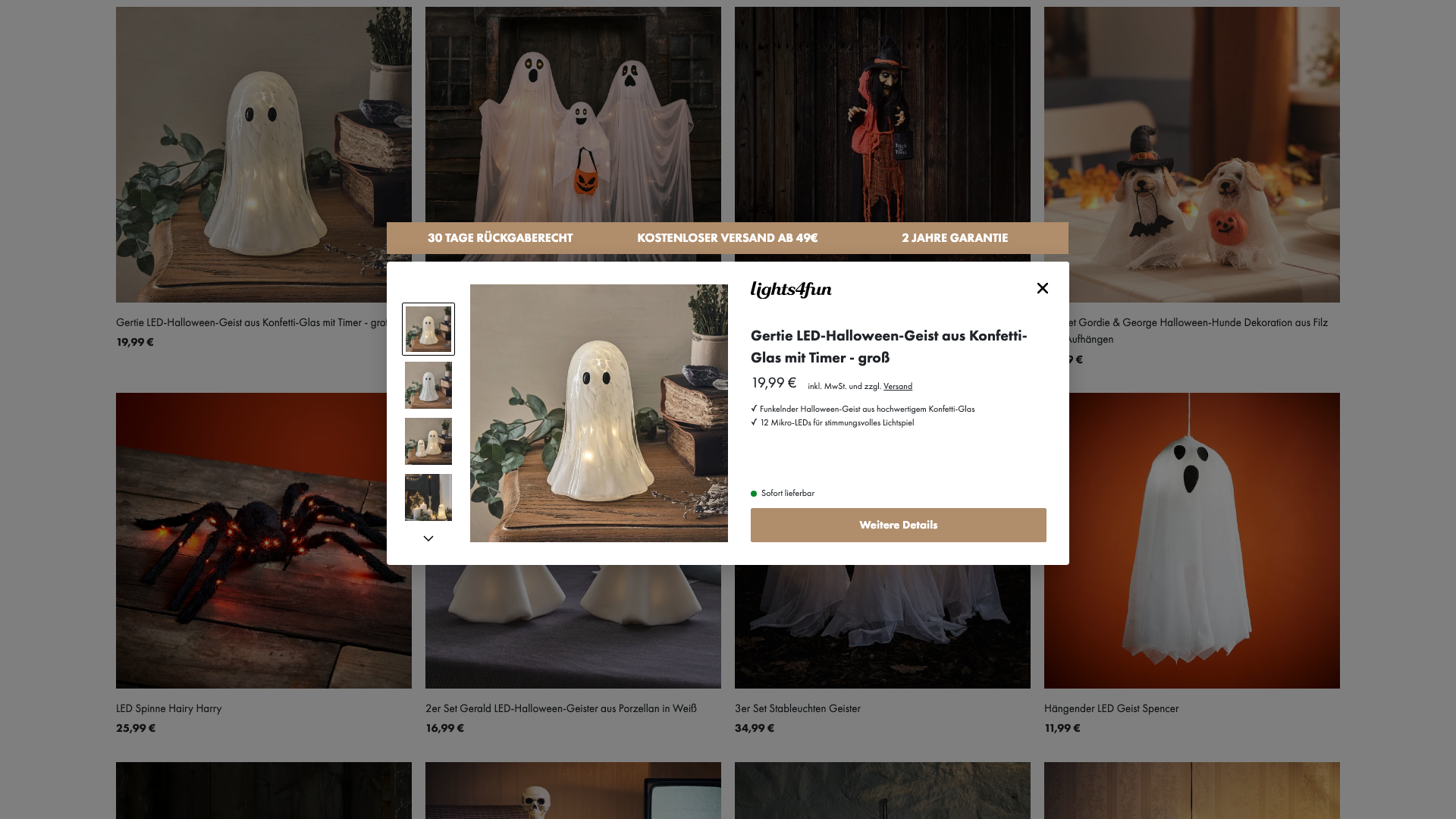Click the three ghosts family product image
Viewport: 1456px width, 819px height.
[x=573, y=114]
